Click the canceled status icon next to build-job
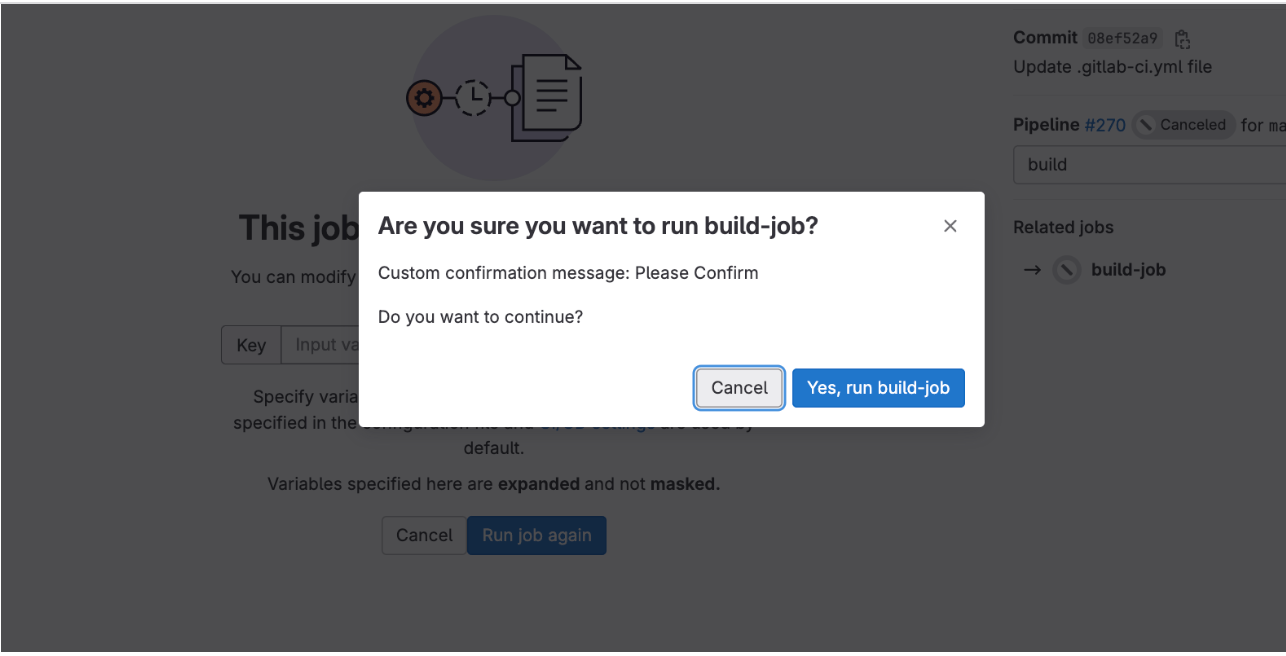Viewport: 1286px width, 656px height. pos(1066,269)
